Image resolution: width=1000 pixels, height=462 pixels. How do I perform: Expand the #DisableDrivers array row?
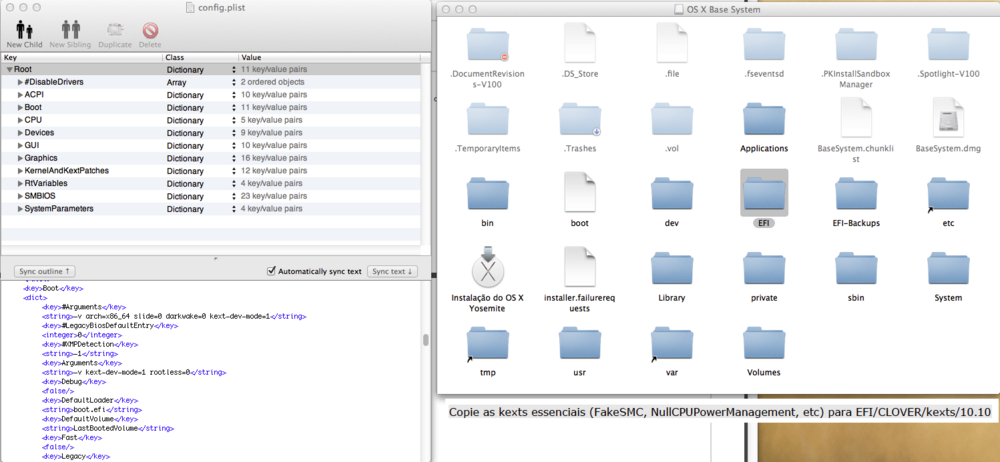click(x=20, y=82)
